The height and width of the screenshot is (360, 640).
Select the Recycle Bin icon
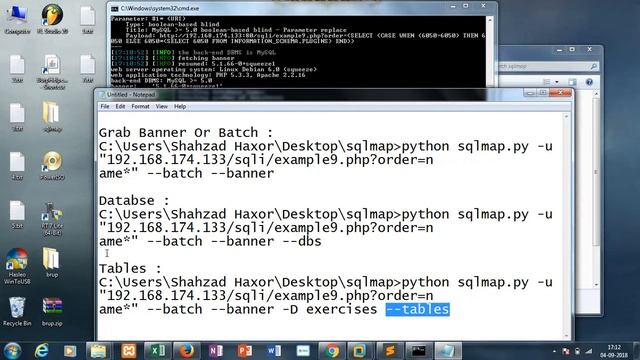[17, 311]
